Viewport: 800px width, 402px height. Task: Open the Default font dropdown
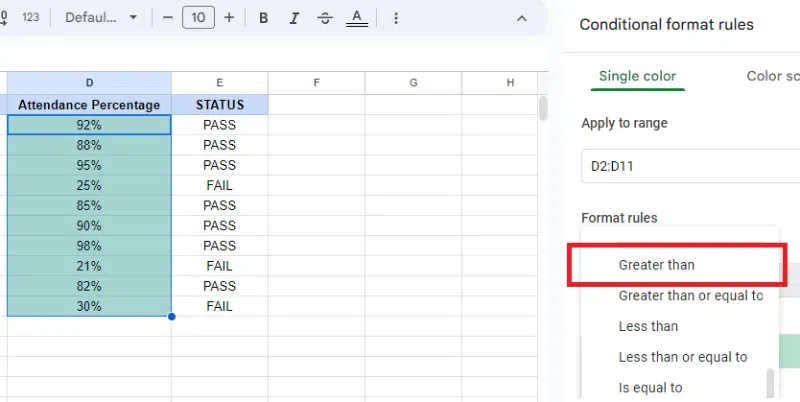coord(101,18)
